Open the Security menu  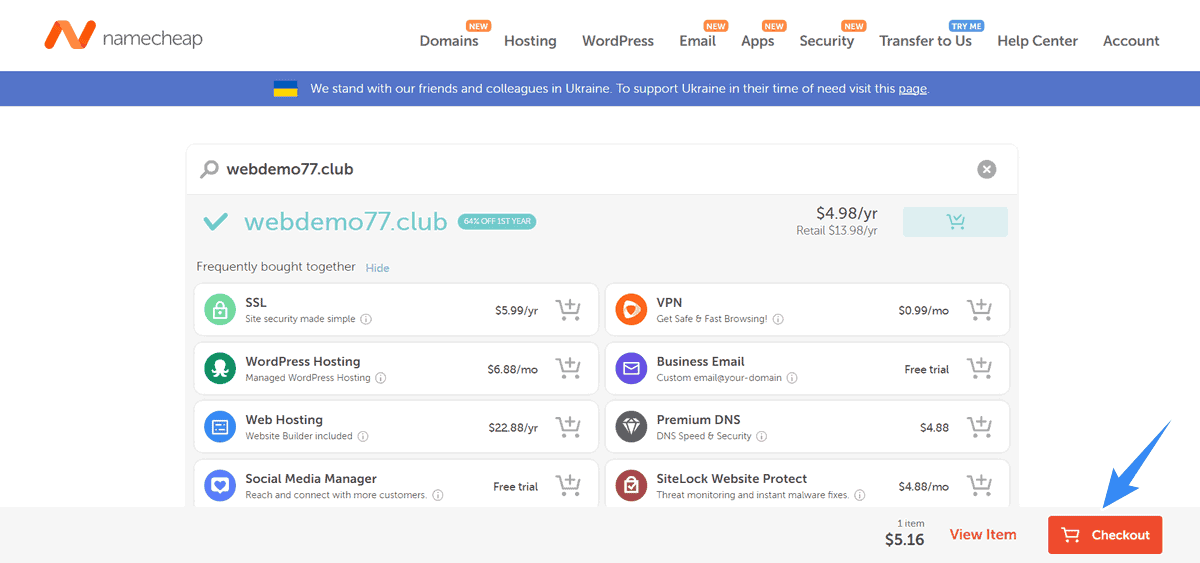827,41
